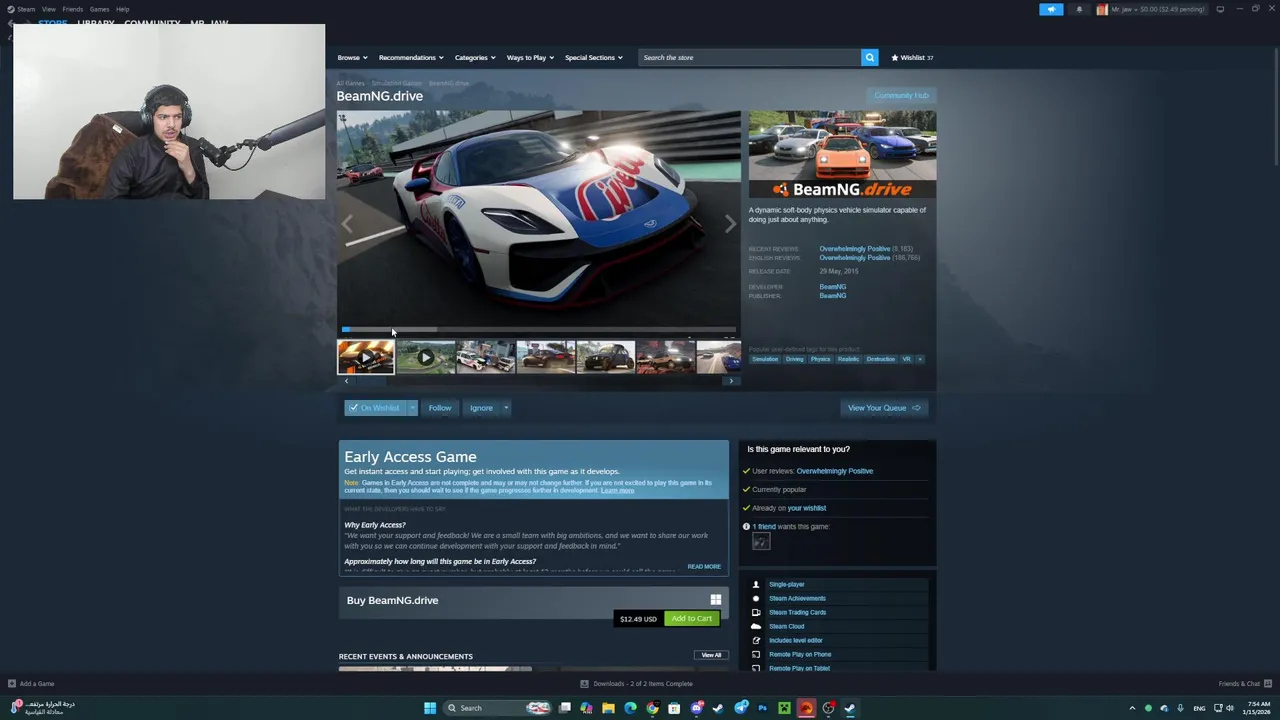This screenshot has width=1280, height=720.
Task: Open the Help menu
Action: click(122, 9)
